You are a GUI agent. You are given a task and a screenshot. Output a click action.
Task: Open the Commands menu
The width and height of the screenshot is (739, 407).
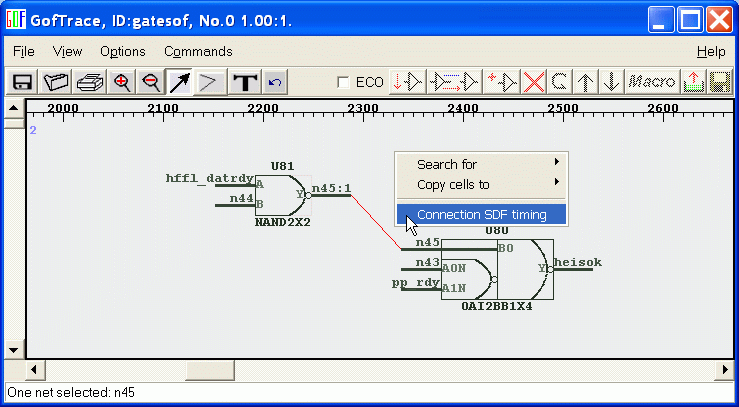[198, 51]
